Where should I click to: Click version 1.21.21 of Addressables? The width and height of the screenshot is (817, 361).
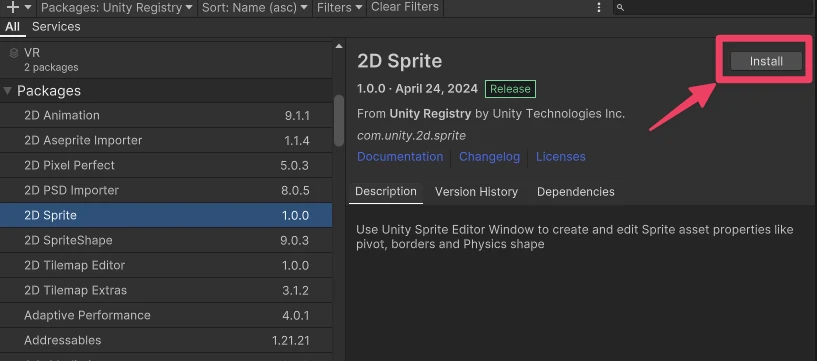pos(290,341)
